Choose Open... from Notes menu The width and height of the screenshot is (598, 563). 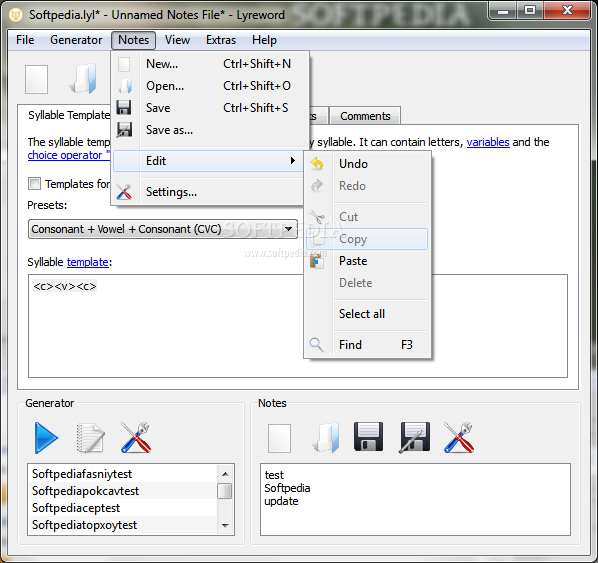point(209,86)
